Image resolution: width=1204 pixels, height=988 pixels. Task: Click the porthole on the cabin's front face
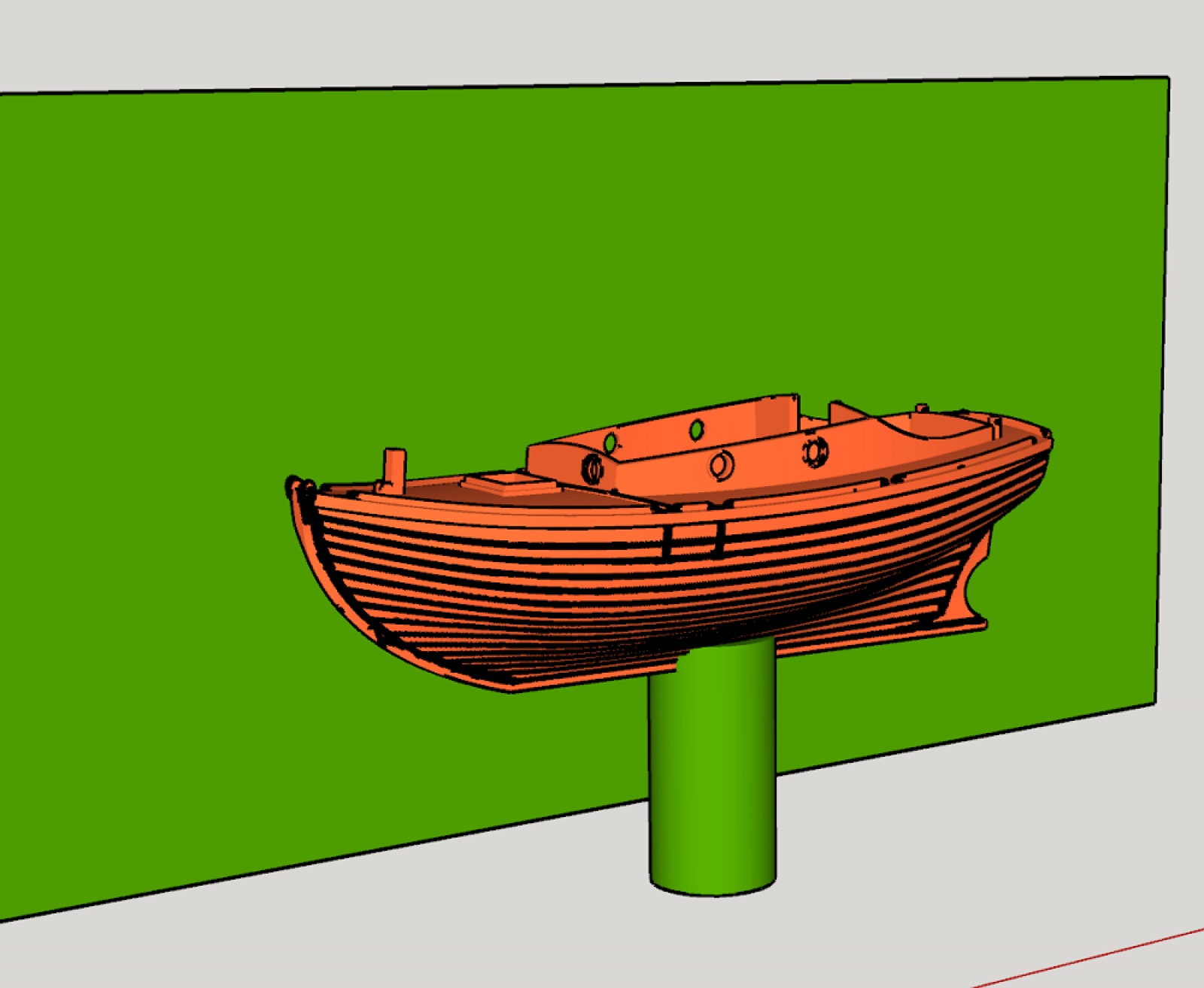[593, 469]
